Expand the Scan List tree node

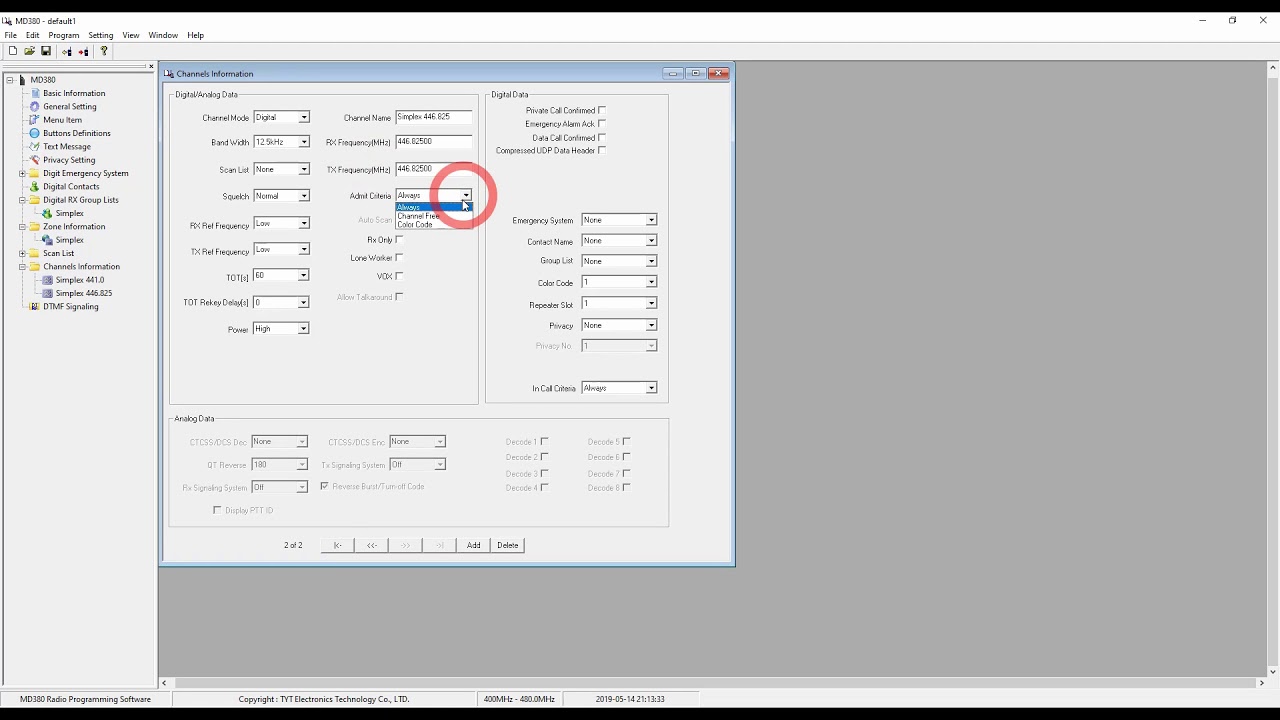click(22, 253)
